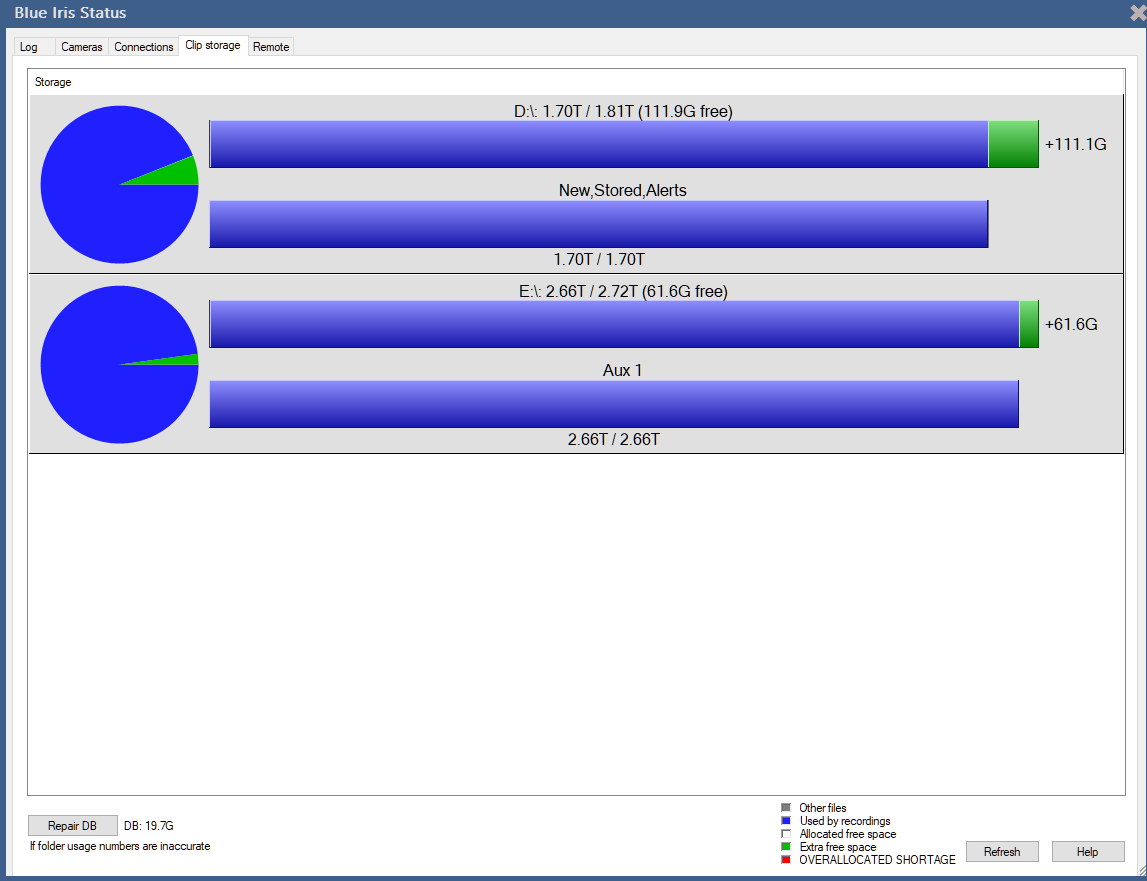Click the blue Used by recordings legend swatch
Viewport: 1147px width, 881px height.
coord(786,821)
